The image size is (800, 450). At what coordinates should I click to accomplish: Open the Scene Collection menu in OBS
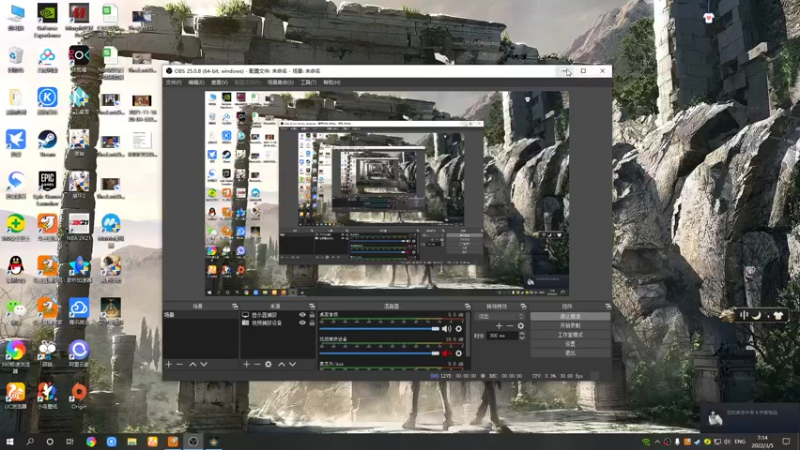click(280, 82)
